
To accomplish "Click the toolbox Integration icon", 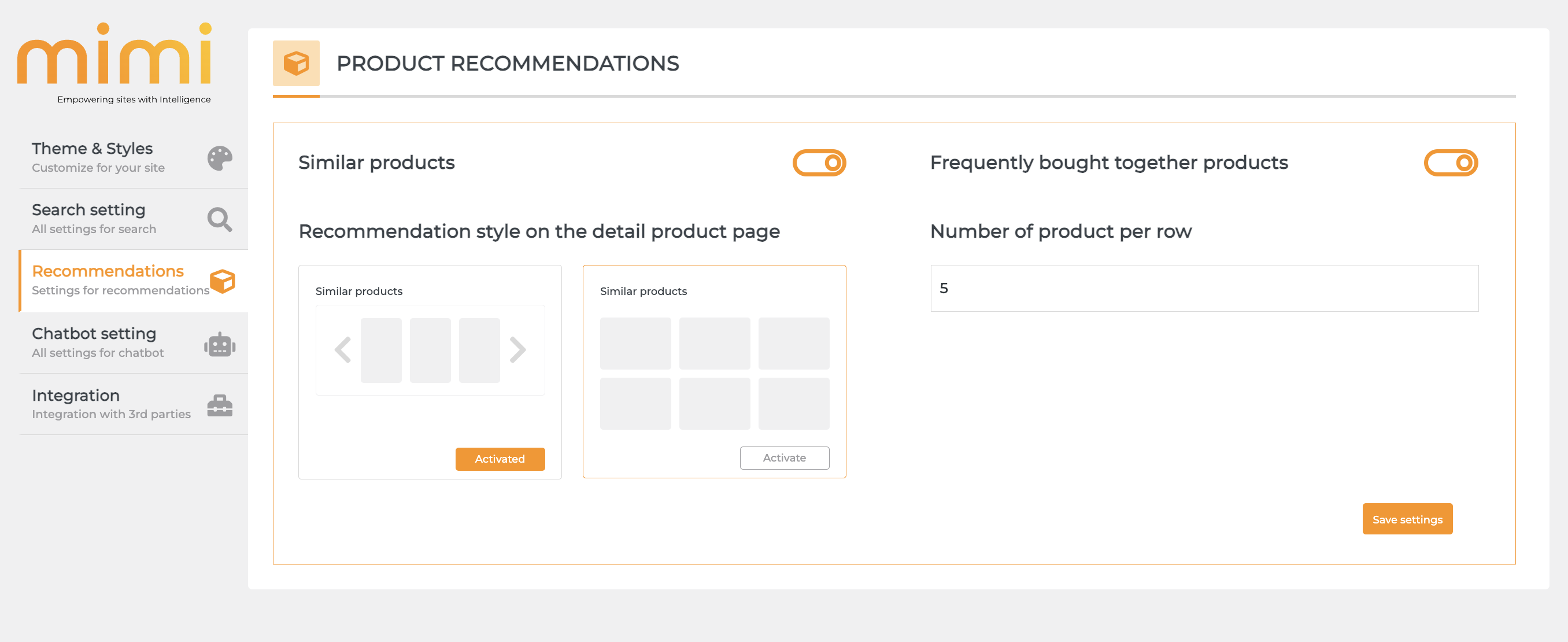I will click(x=220, y=405).
